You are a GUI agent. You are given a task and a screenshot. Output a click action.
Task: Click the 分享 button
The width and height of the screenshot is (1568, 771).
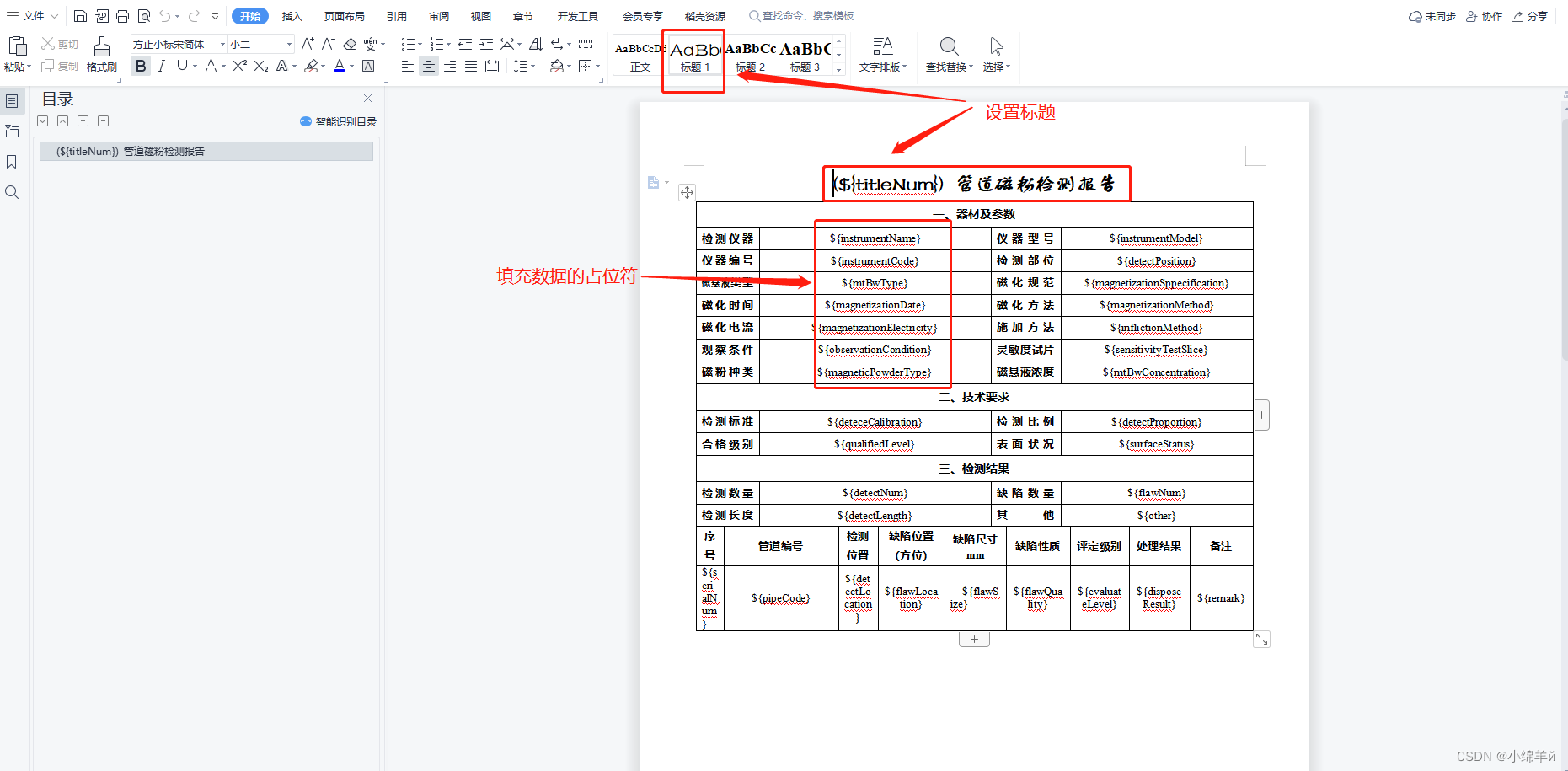tap(1530, 16)
